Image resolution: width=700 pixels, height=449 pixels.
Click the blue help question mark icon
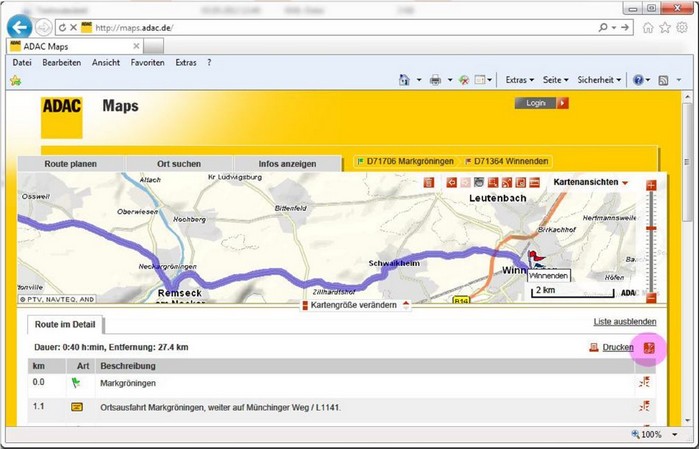(x=638, y=80)
